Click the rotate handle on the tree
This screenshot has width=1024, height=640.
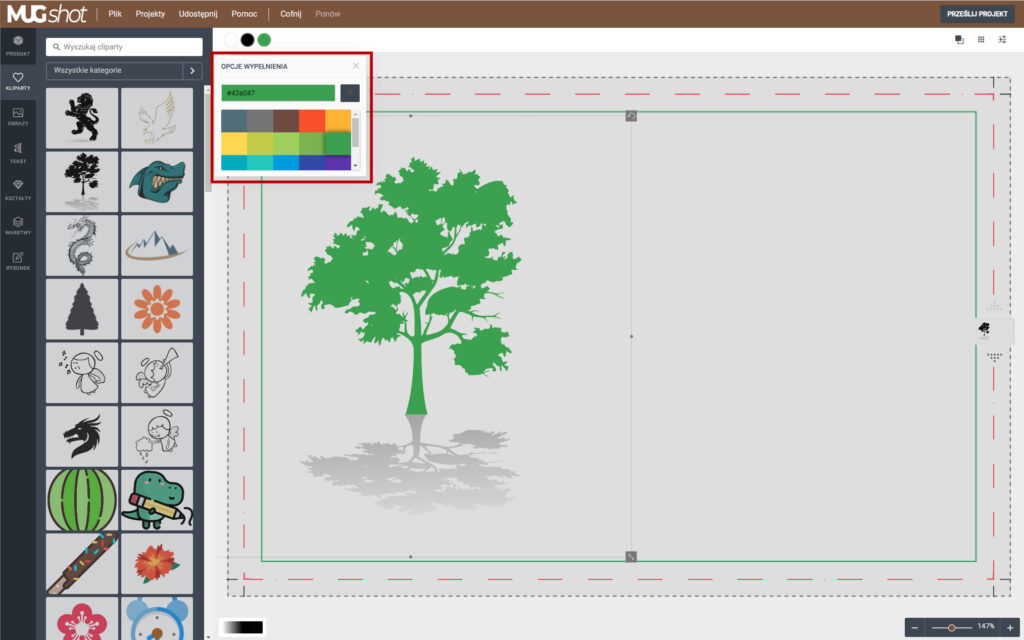click(x=631, y=116)
